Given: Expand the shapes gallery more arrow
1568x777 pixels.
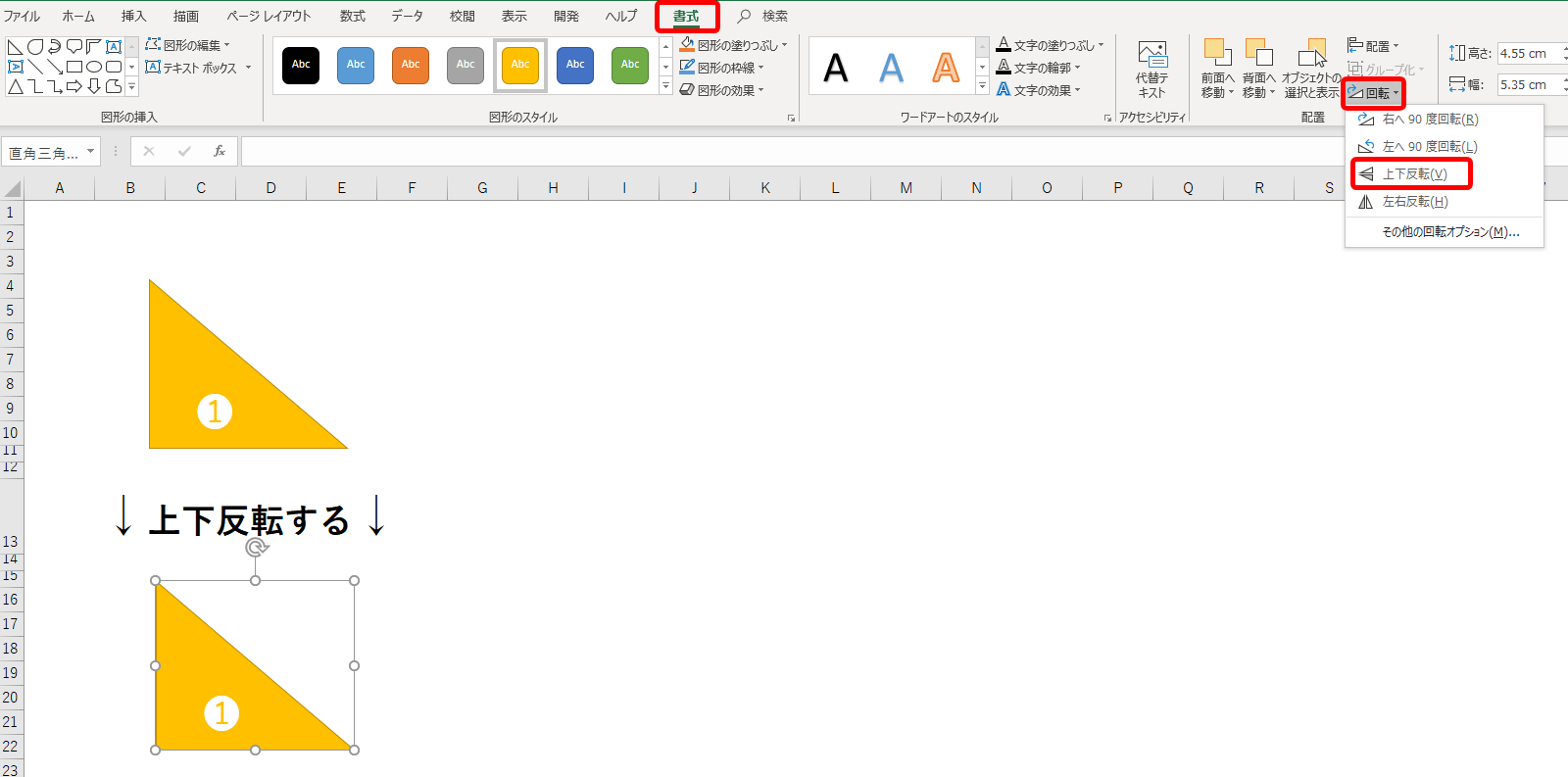Looking at the screenshot, I should pyautogui.click(x=131, y=87).
